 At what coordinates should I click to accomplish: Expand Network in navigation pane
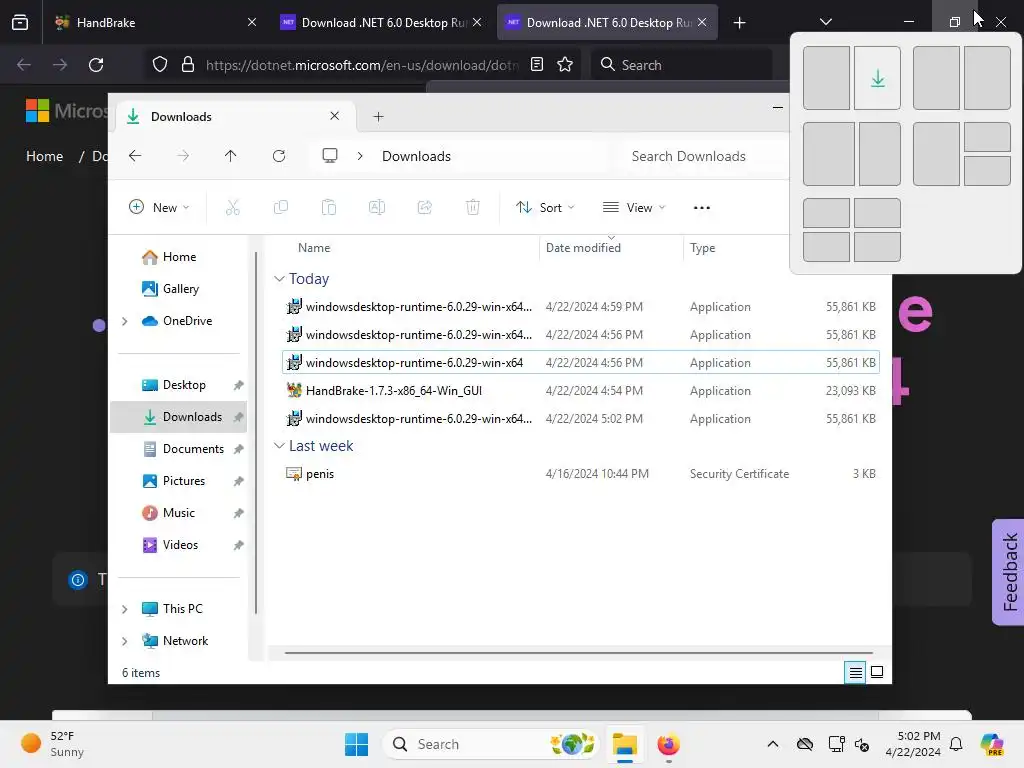click(125, 641)
